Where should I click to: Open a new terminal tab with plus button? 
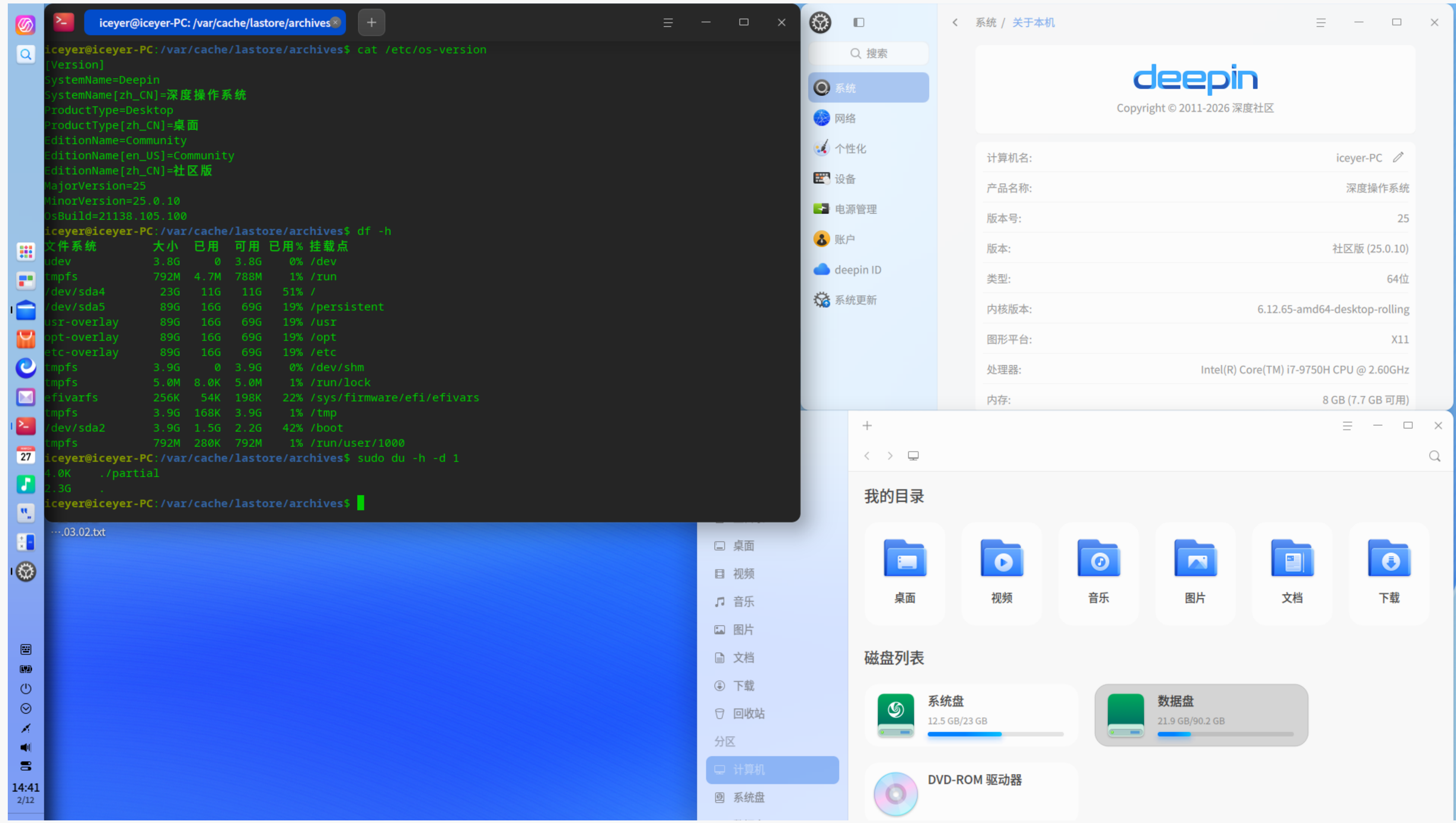(371, 22)
